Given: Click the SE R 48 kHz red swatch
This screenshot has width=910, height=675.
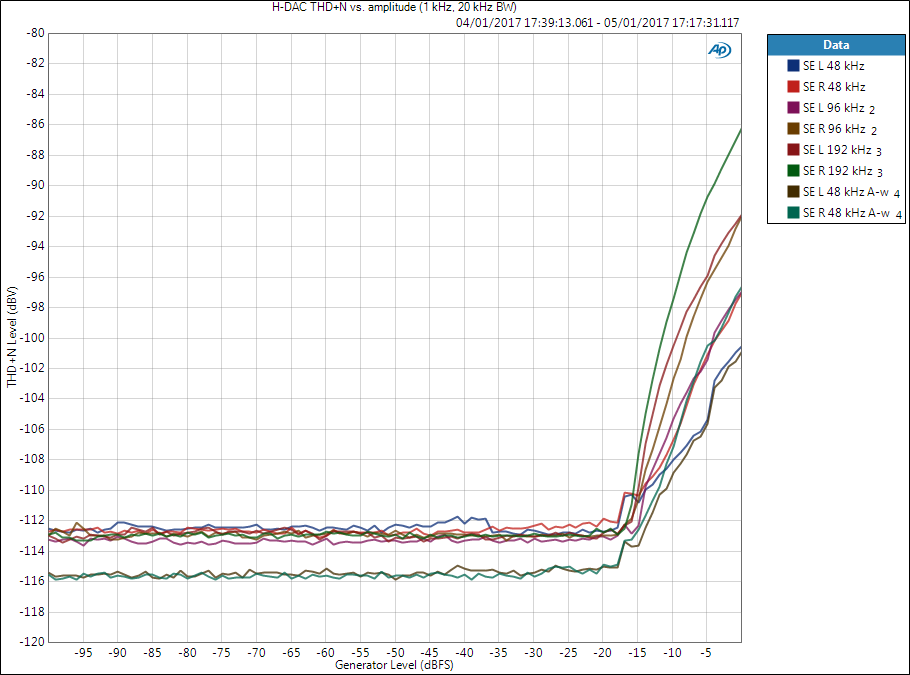Looking at the screenshot, I should [793, 86].
